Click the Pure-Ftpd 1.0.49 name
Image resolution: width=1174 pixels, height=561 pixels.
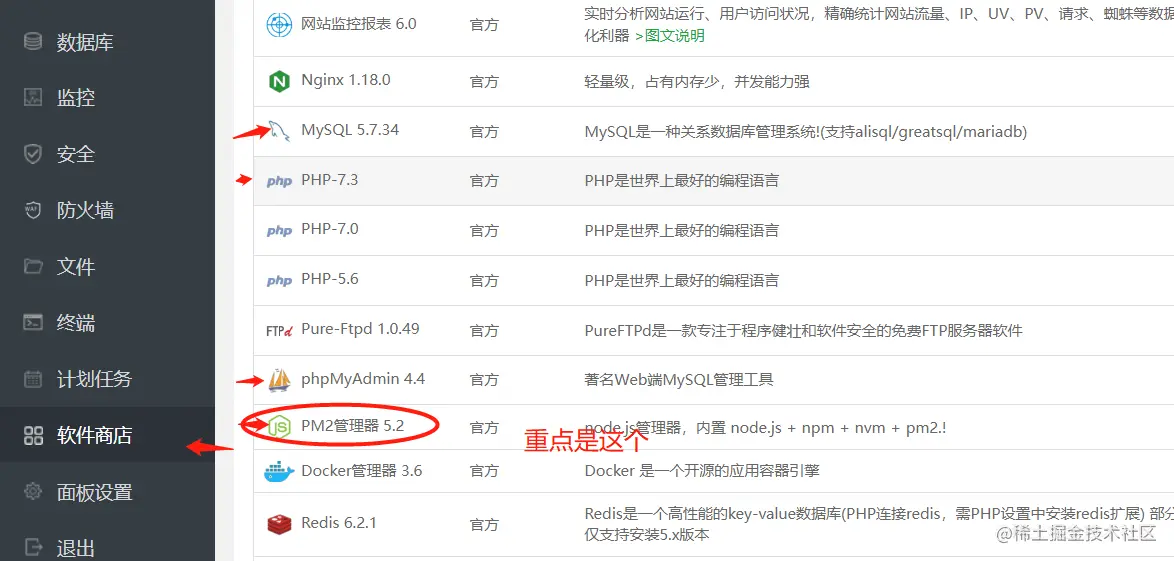point(360,329)
